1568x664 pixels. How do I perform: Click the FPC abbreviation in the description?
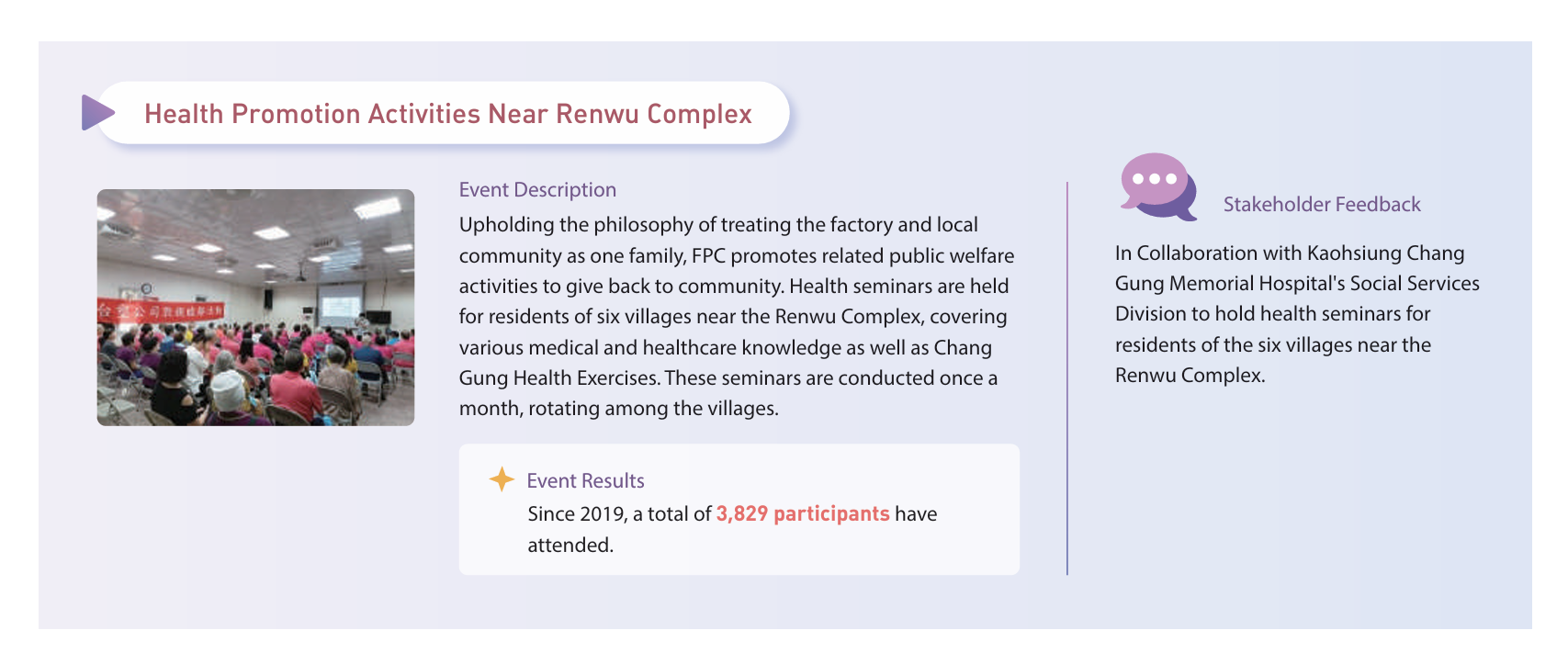coord(708,256)
